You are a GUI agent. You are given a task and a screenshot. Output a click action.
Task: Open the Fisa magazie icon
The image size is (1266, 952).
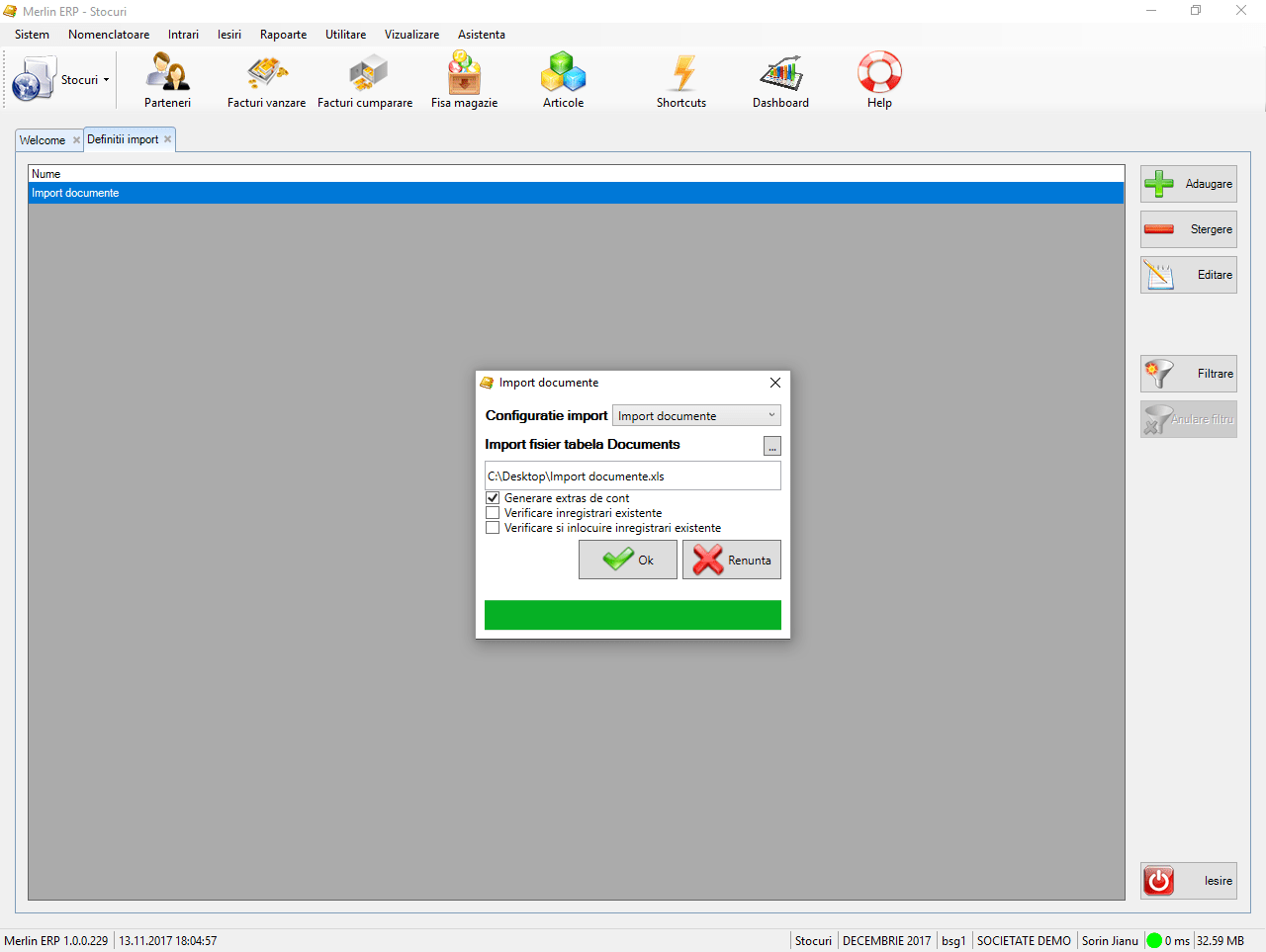click(464, 73)
